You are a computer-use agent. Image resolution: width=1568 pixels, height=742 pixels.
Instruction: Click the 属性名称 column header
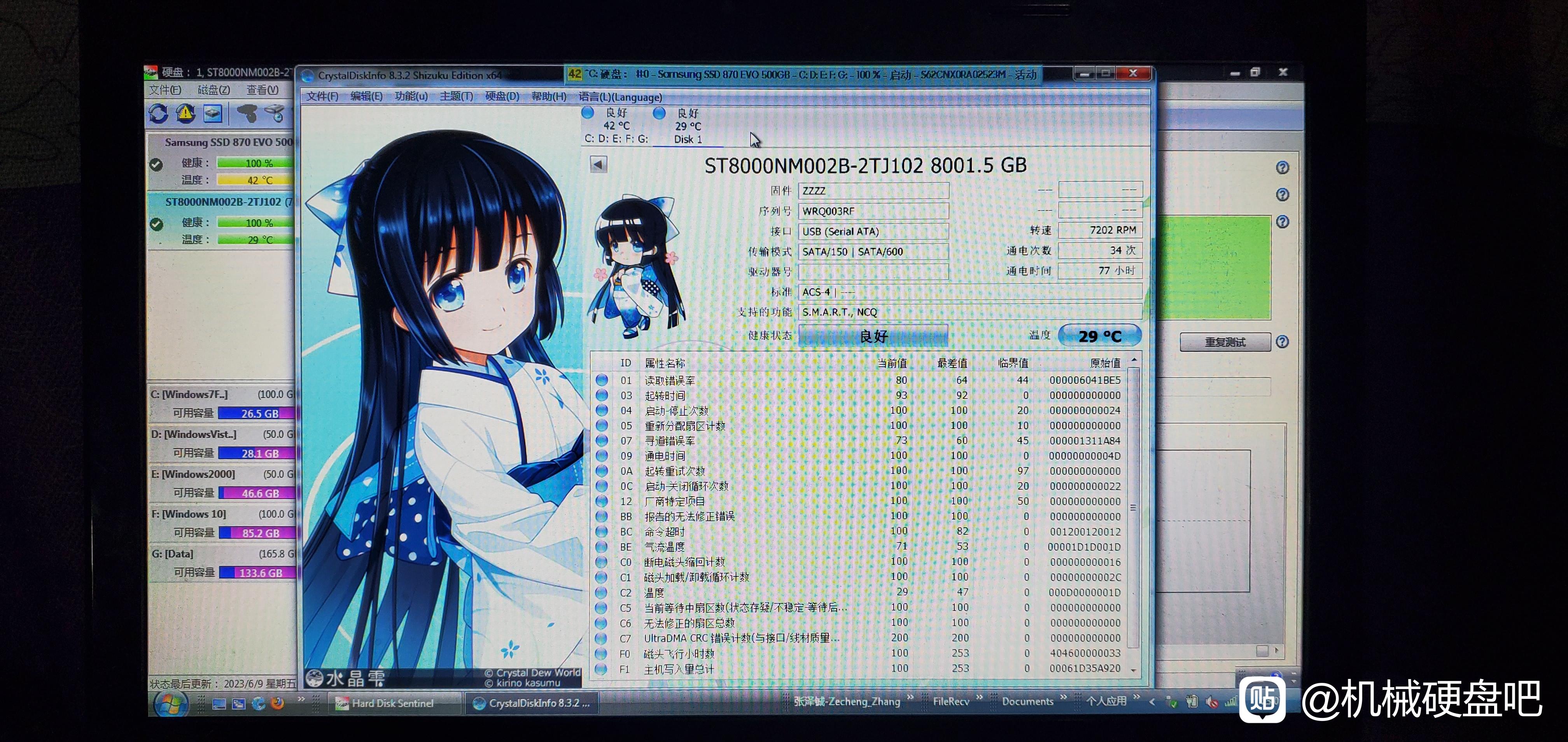pyautogui.click(x=665, y=363)
